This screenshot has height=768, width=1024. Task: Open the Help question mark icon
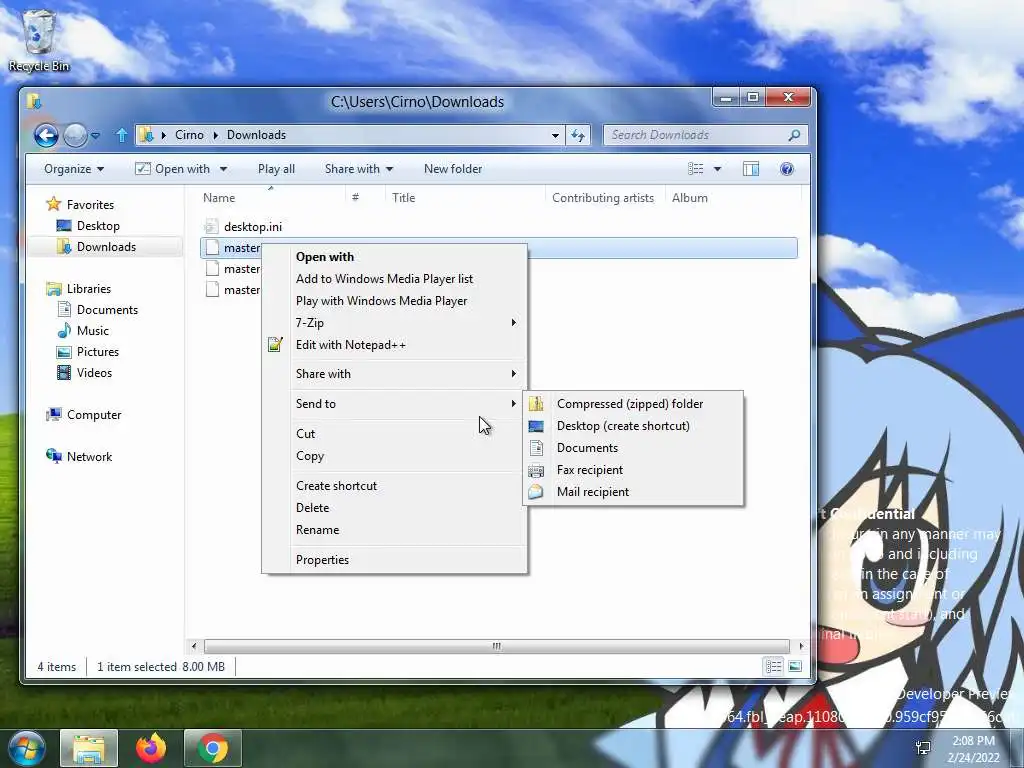coord(787,169)
